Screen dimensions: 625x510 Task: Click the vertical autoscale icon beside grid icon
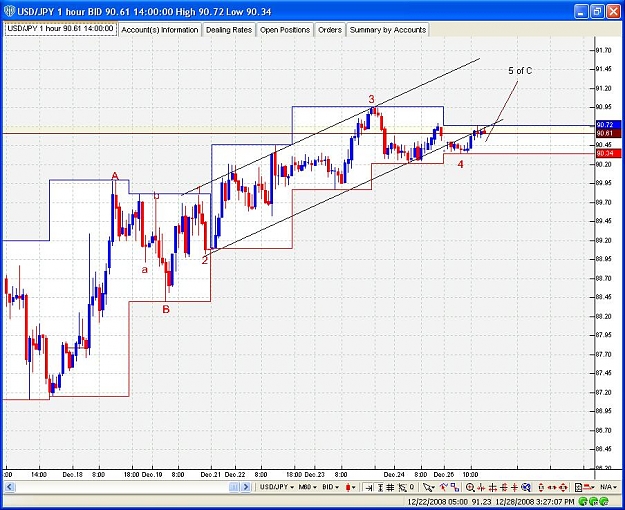pos(380,487)
